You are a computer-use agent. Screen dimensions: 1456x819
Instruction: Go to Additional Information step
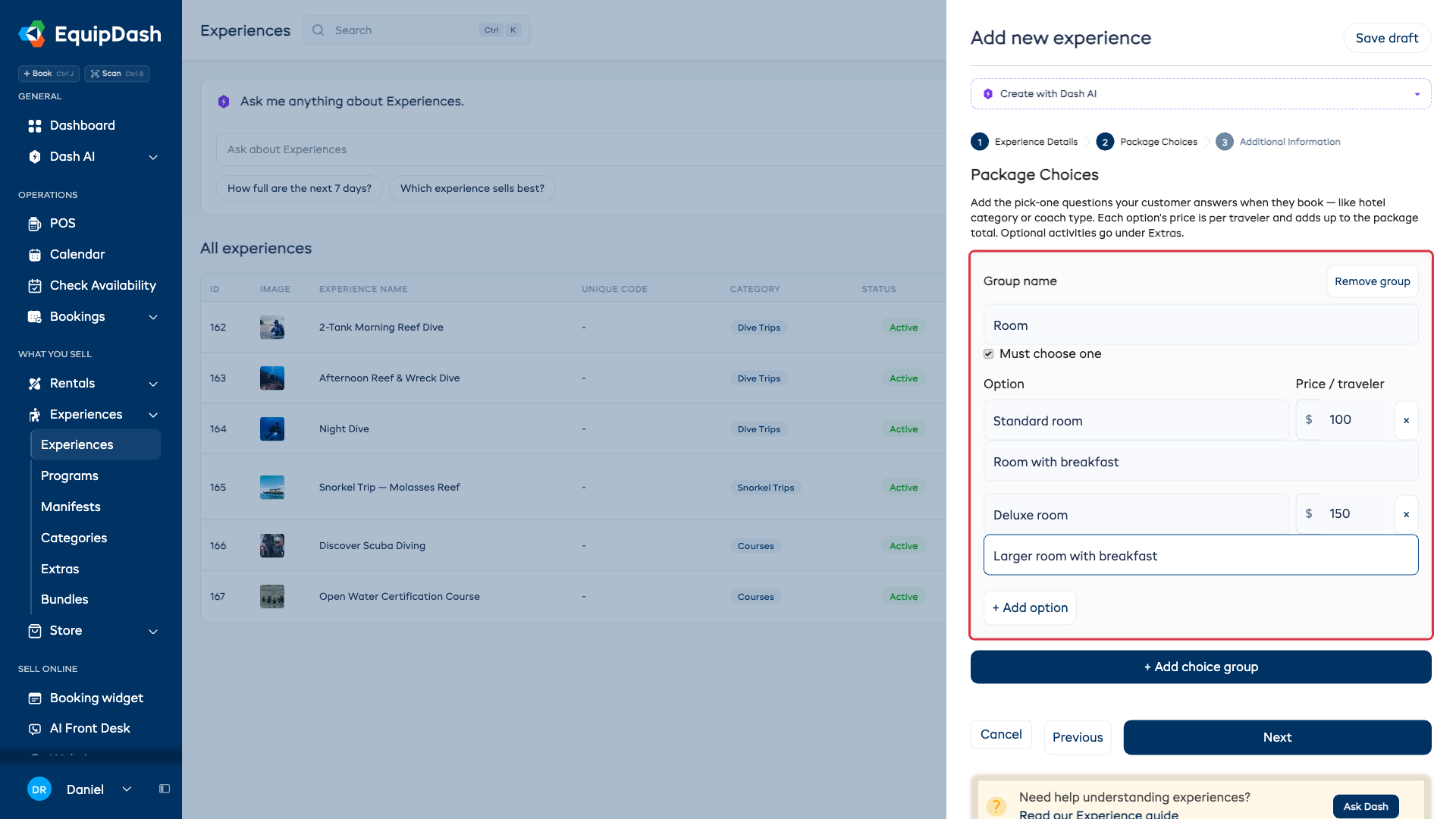click(1278, 142)
